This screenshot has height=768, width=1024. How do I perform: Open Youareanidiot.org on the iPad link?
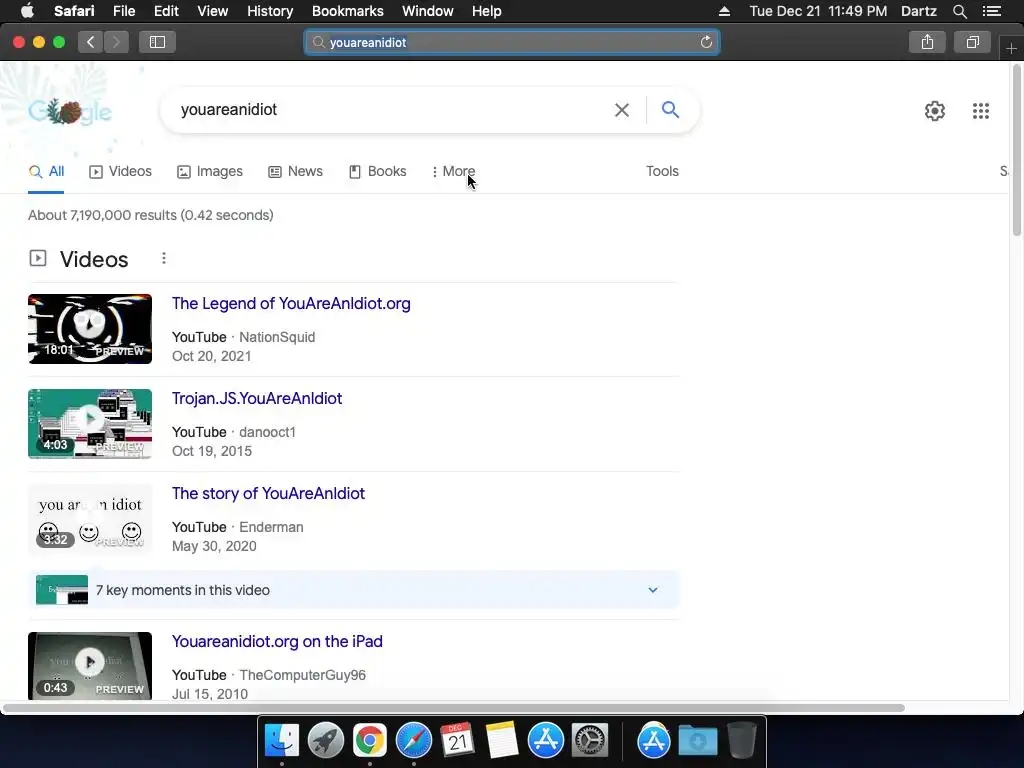tap(277, 641)
